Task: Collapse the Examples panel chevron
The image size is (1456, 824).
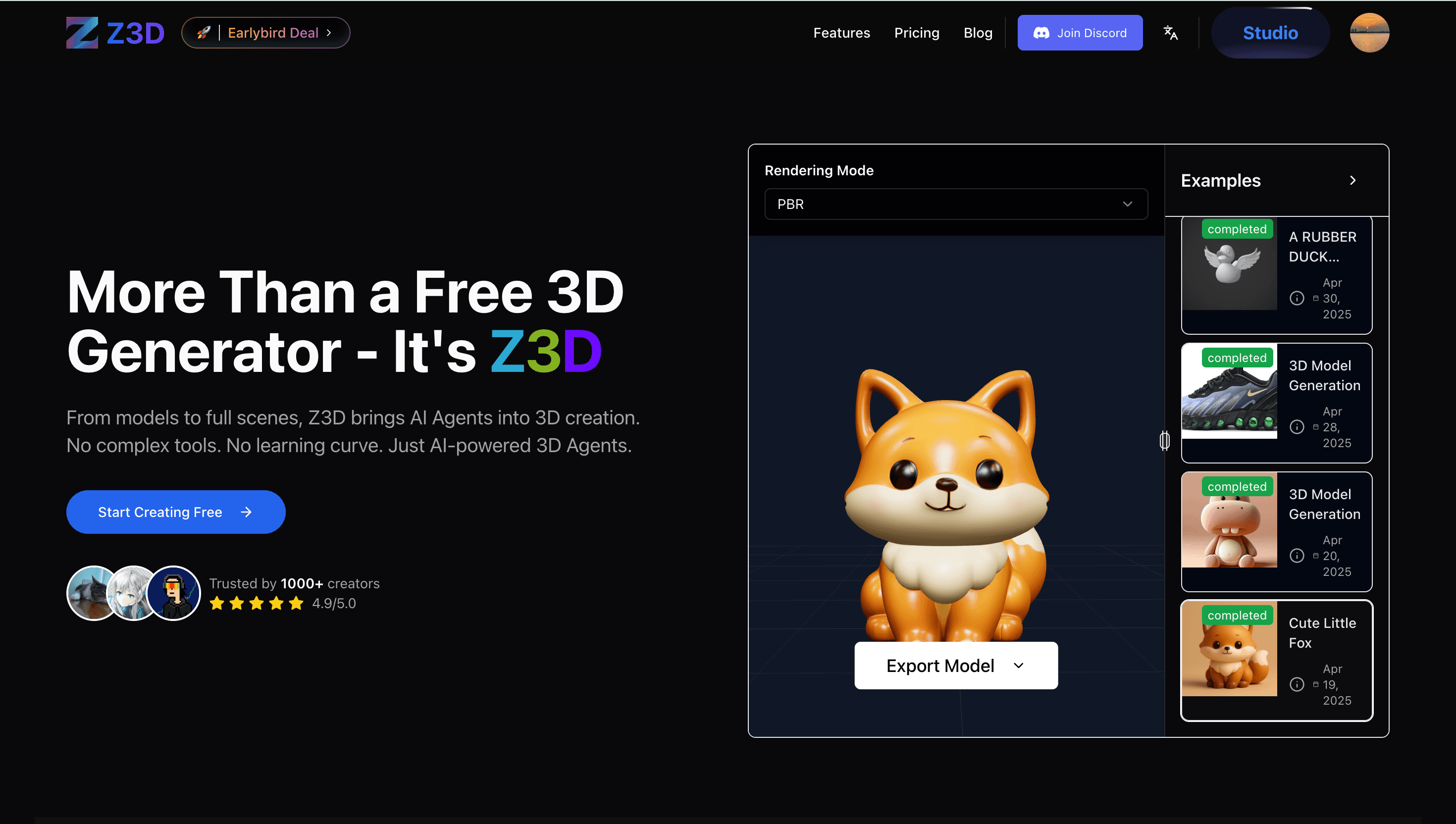Action: tap(1352, 180)
